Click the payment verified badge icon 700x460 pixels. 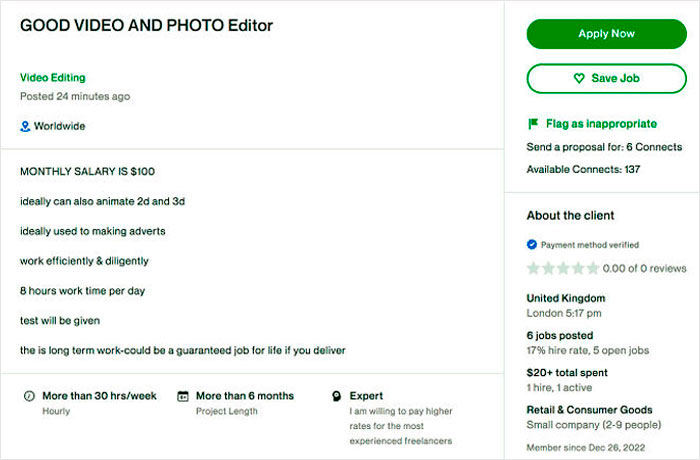tap(532, 244)
